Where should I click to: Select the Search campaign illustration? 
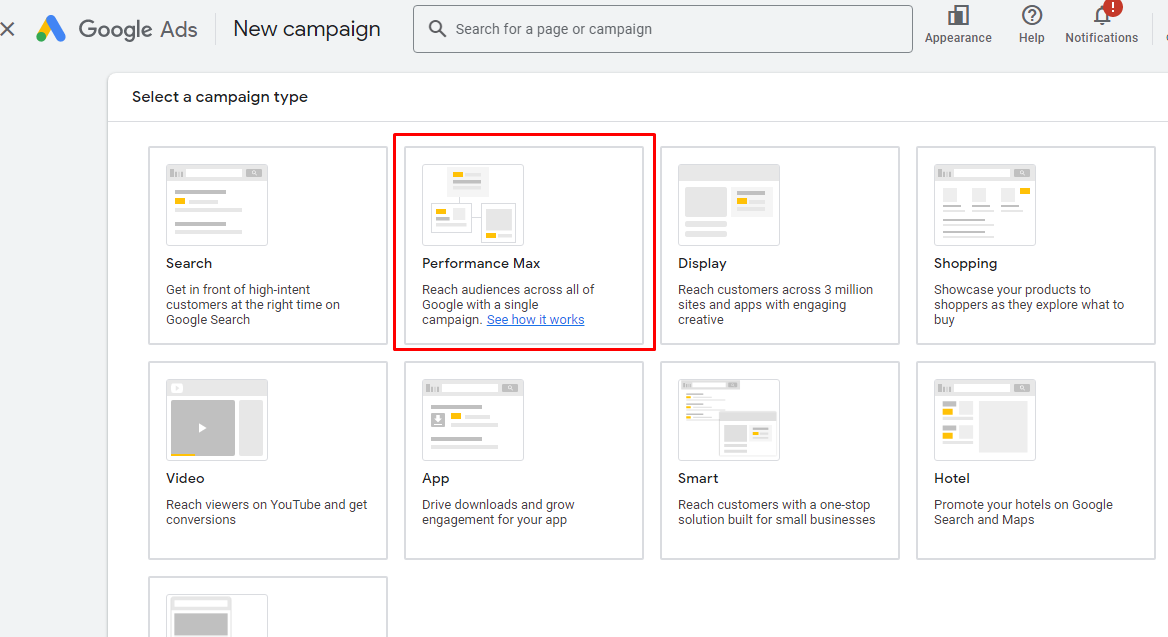pos(217,205)
